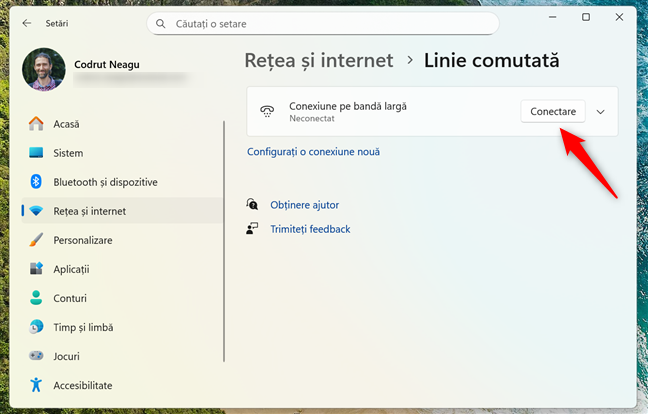
Task: Select Rețea și internet in sidebar
Action: point(90,211)
